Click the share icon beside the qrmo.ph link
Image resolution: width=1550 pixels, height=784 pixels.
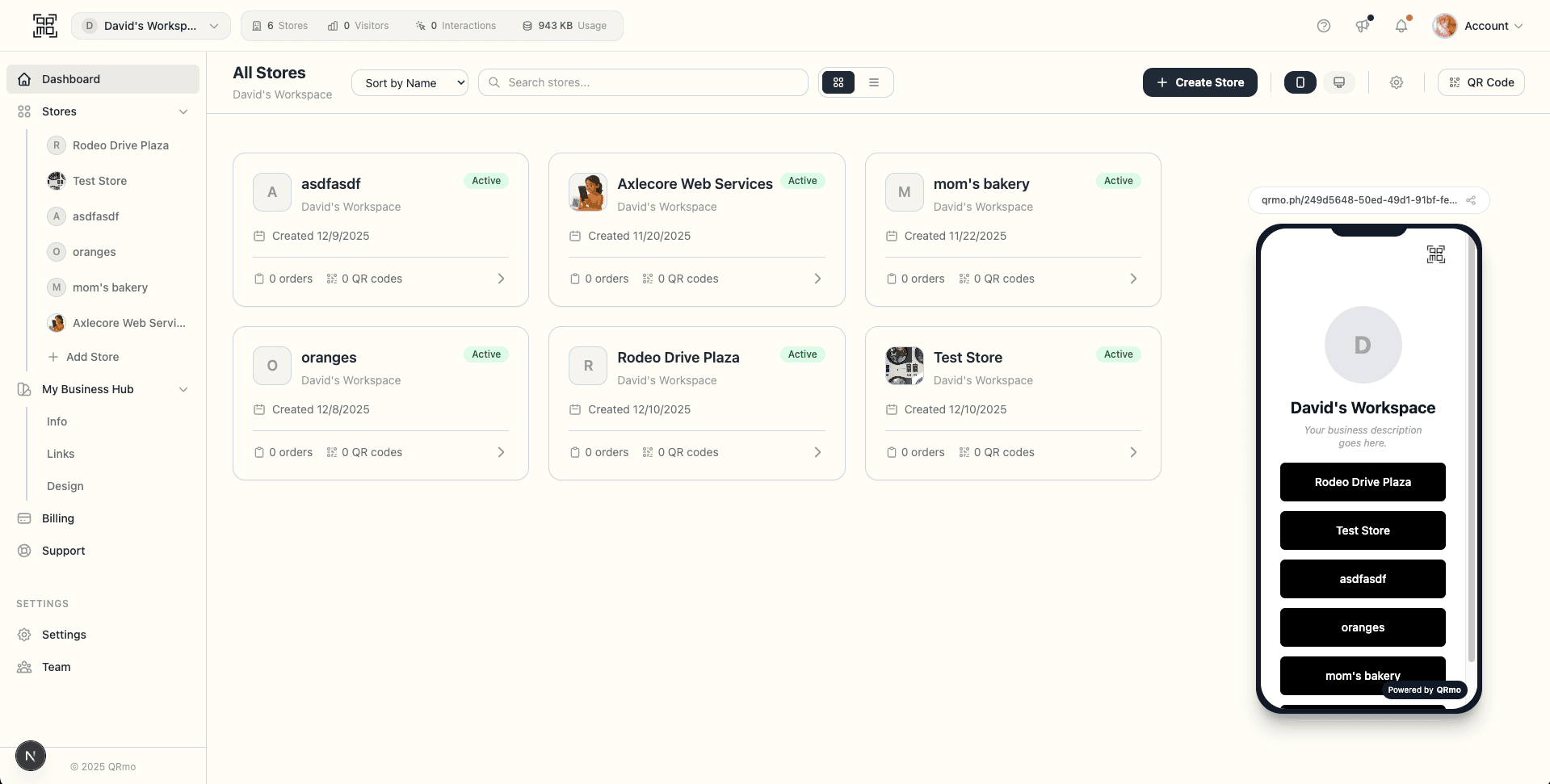1471,200
